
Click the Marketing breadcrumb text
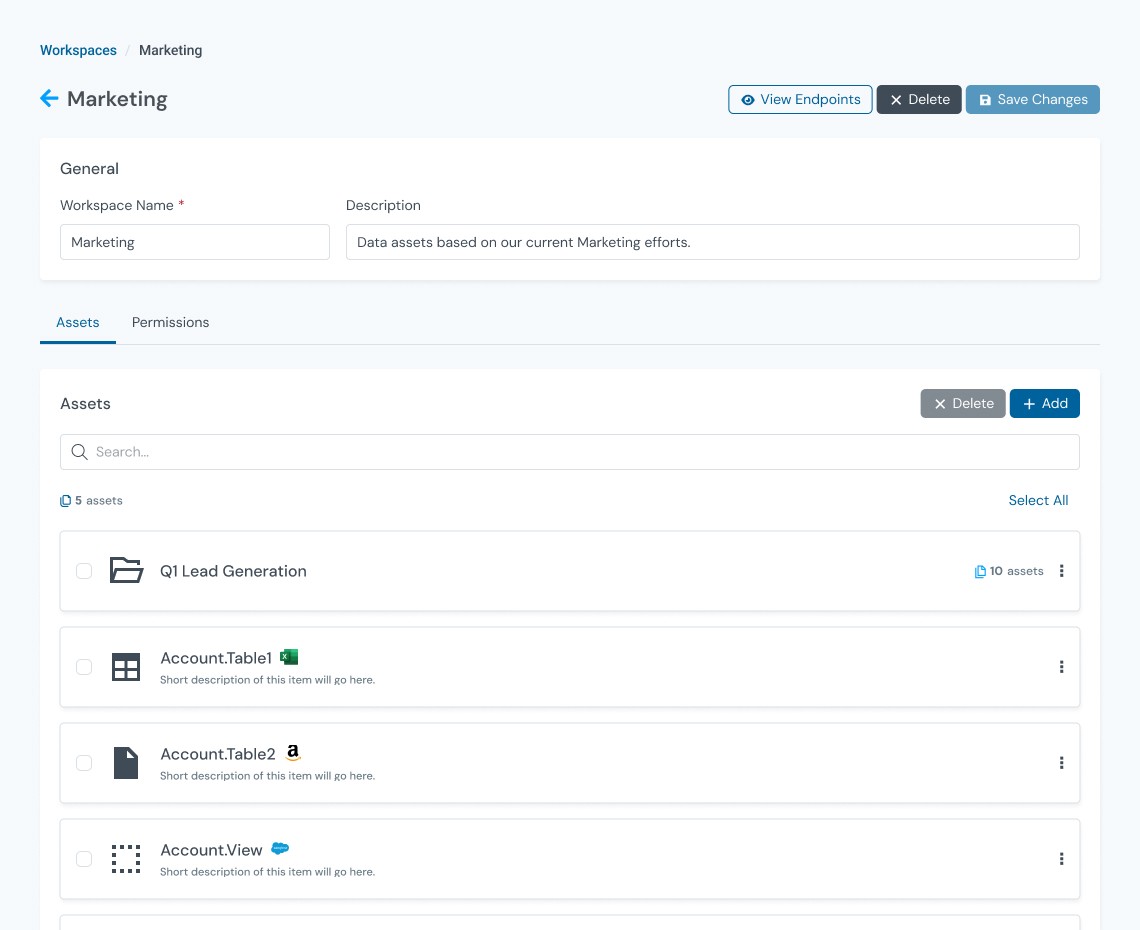(x=171, y=50)
